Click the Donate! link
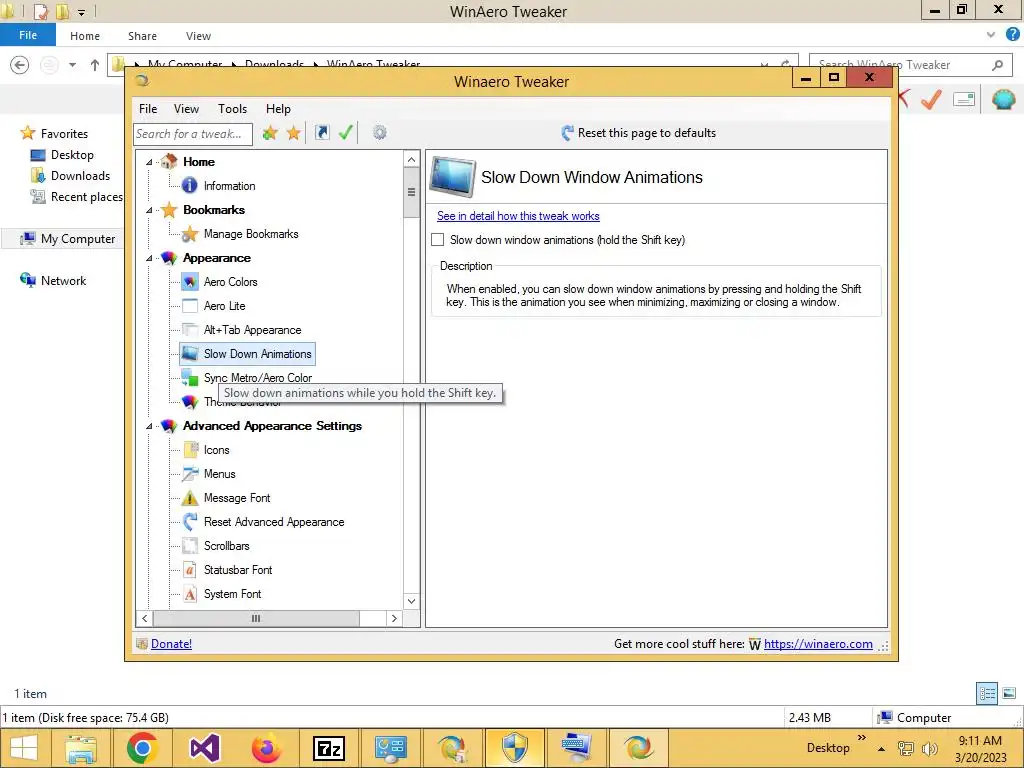1024x768 pixels. [x=171, y=644]
